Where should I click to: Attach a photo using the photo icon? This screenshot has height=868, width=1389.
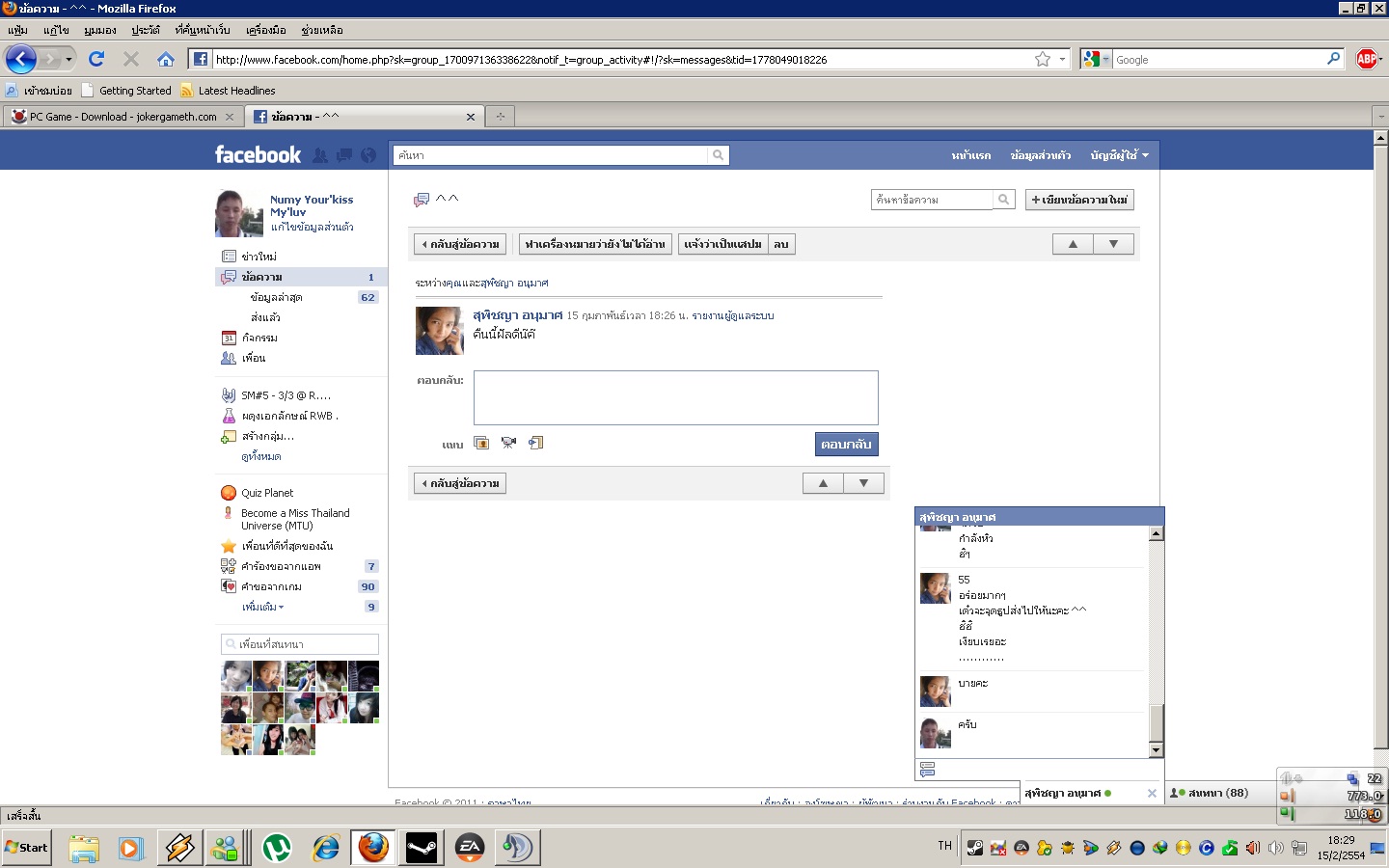pyautogui.click(x=481, y=443)
